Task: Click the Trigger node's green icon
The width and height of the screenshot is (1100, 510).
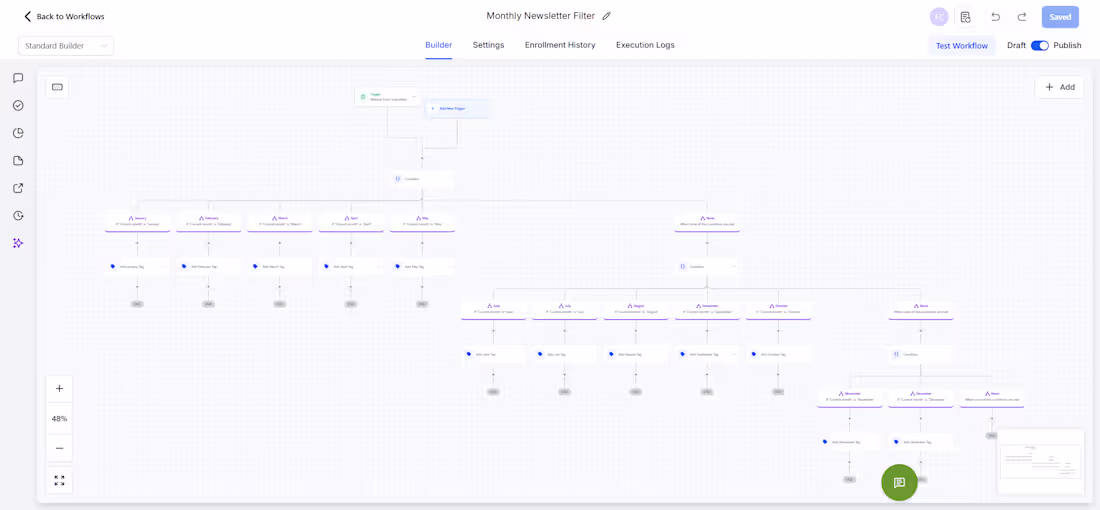Action: pos(363,97)
